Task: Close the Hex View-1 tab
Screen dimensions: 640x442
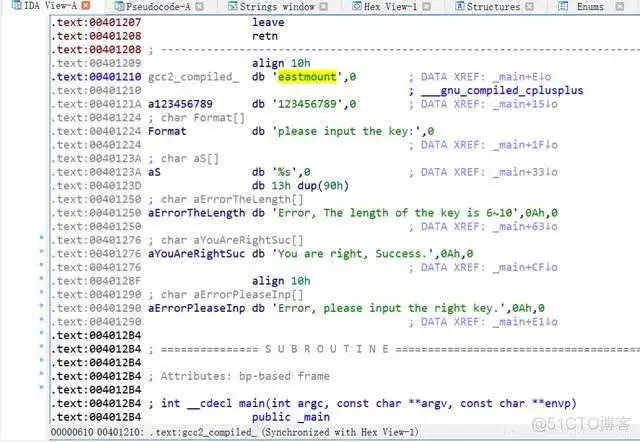Action: 426,6
